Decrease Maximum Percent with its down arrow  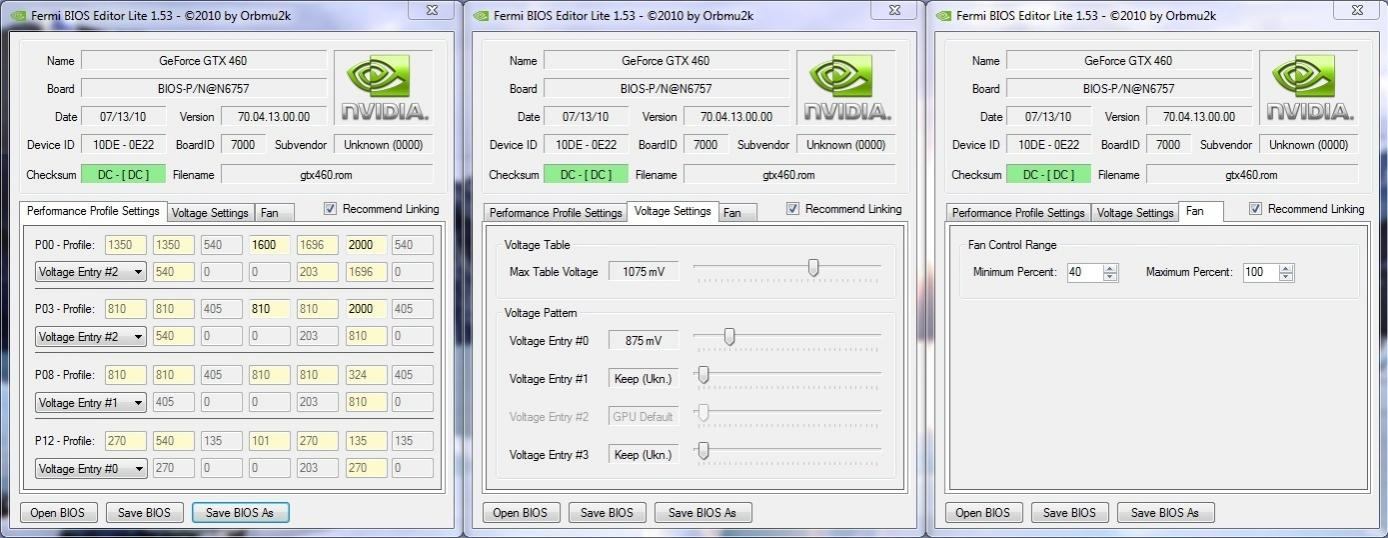coord(1286,276)
